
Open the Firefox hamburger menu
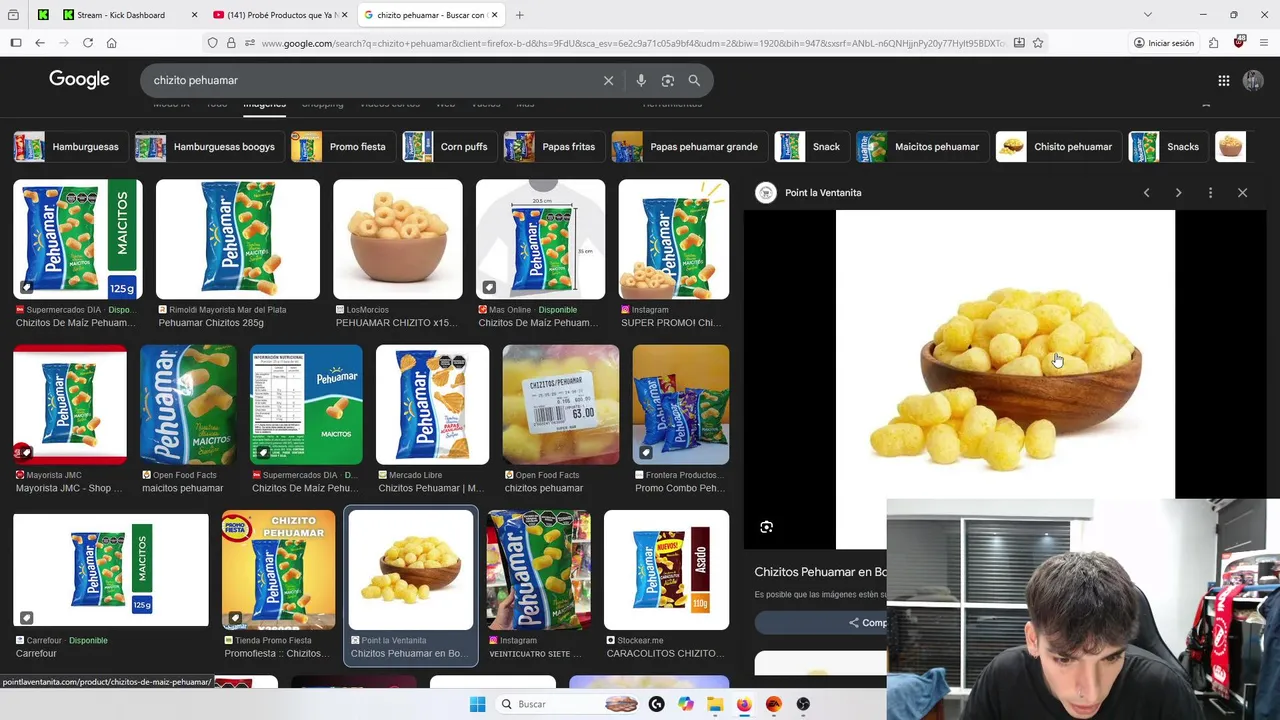coord(1264,43)
